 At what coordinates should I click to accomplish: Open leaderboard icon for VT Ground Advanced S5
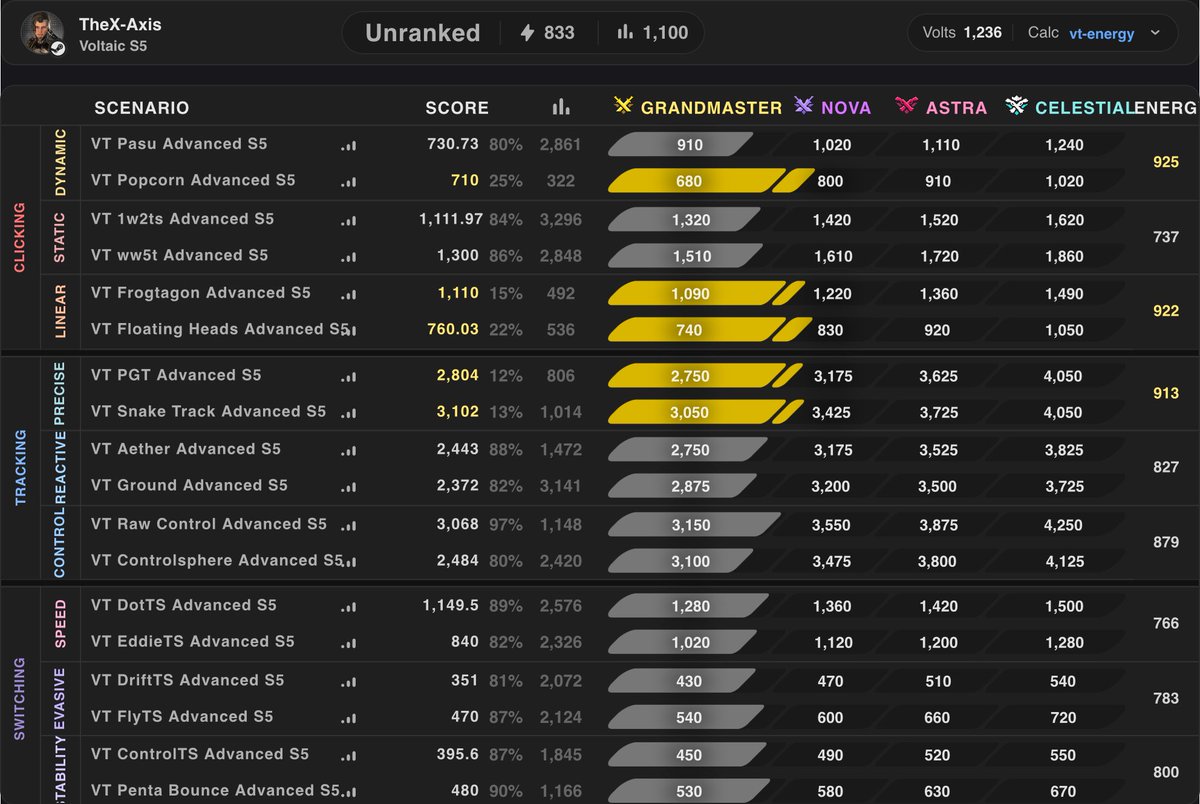click(348, 487)
